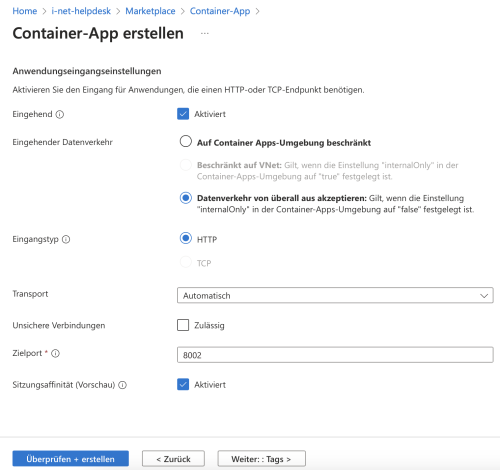
Task: Toggle Sitzungsaffinität Aktiviert checkbox
Action: pyautogui.click(x=183, y=384)
